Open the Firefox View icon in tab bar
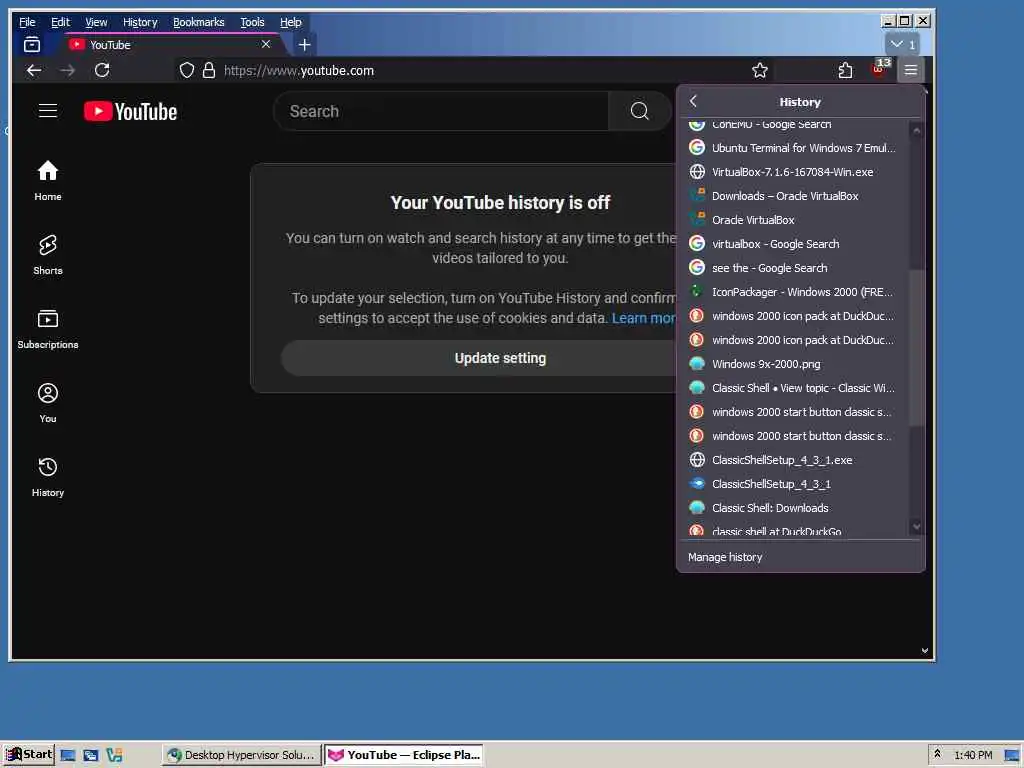This screenshot has height=768, width=1024. click(32, 44)
